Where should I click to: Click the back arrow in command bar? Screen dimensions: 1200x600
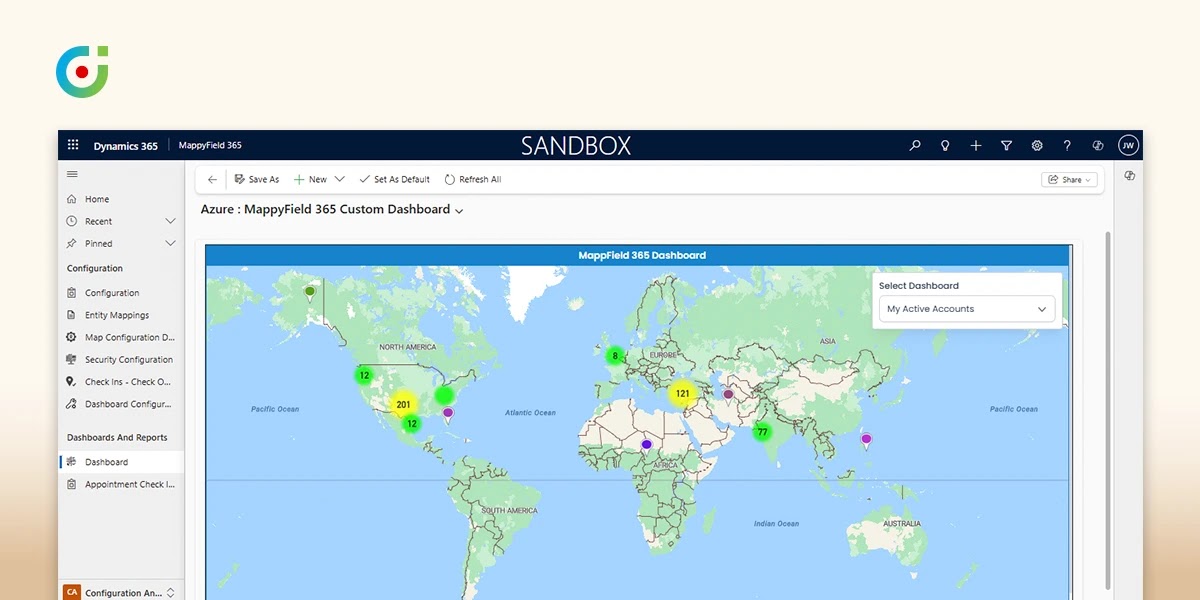[x=212, y=180]
